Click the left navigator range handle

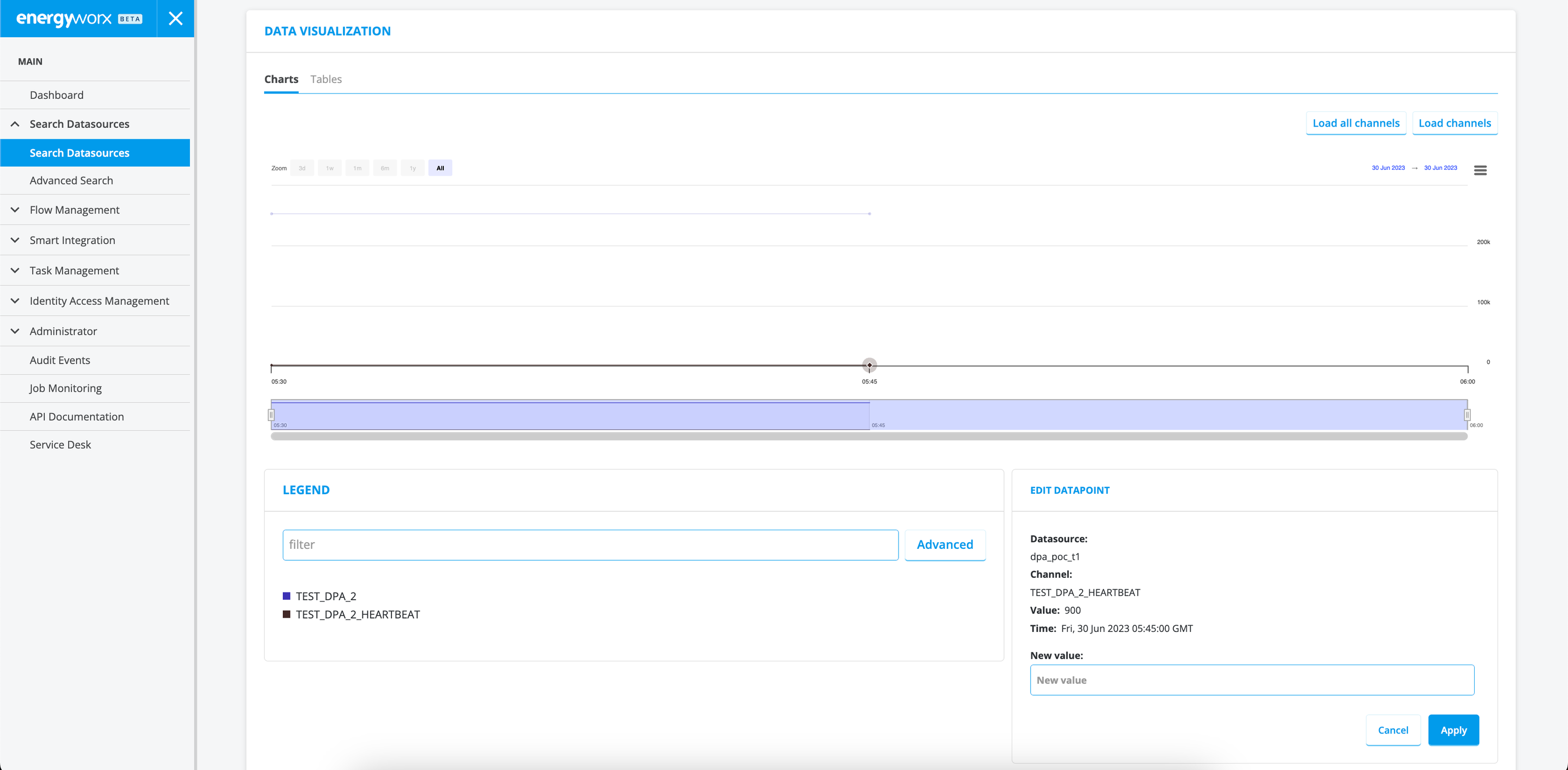(271, 414)
